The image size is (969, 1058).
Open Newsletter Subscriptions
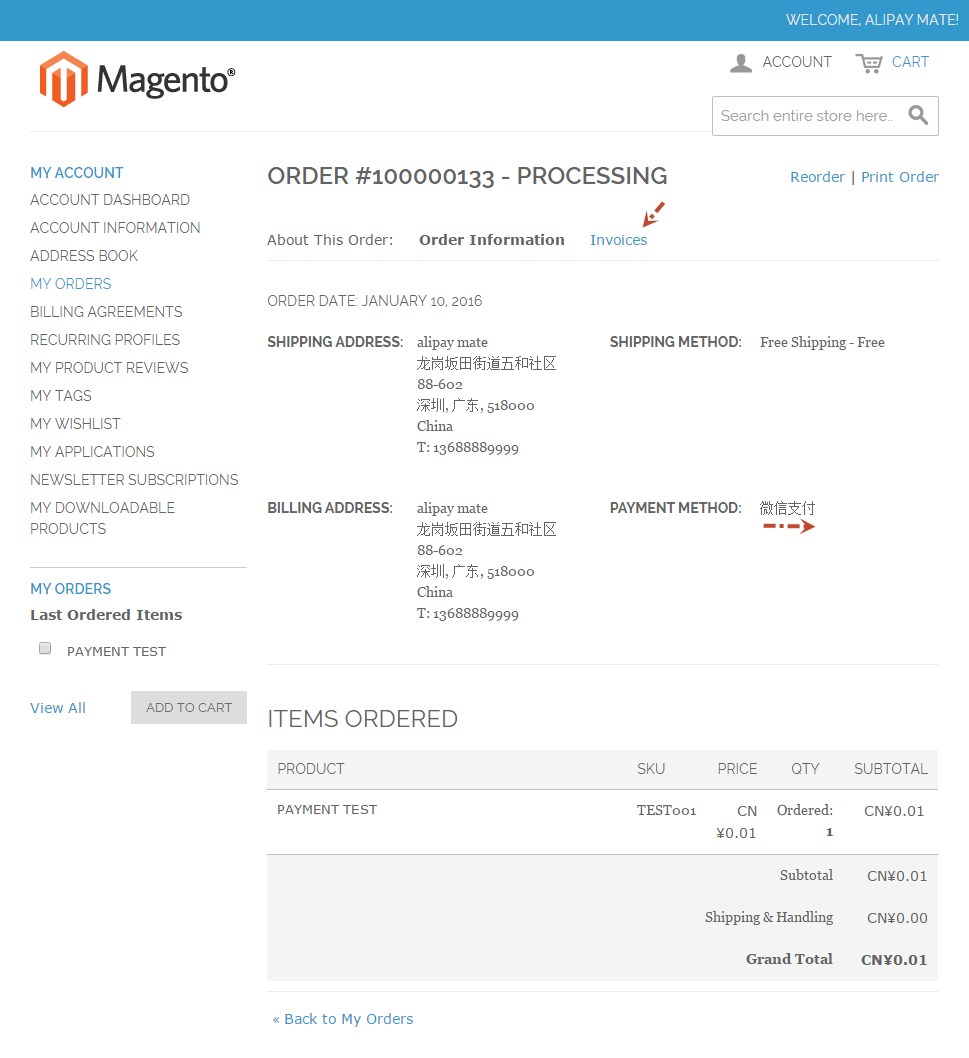(x=134, y=480)
